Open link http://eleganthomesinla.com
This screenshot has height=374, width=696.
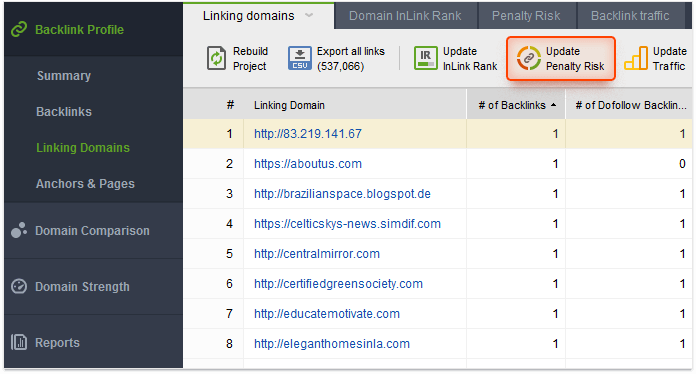[x=332, y=344]
